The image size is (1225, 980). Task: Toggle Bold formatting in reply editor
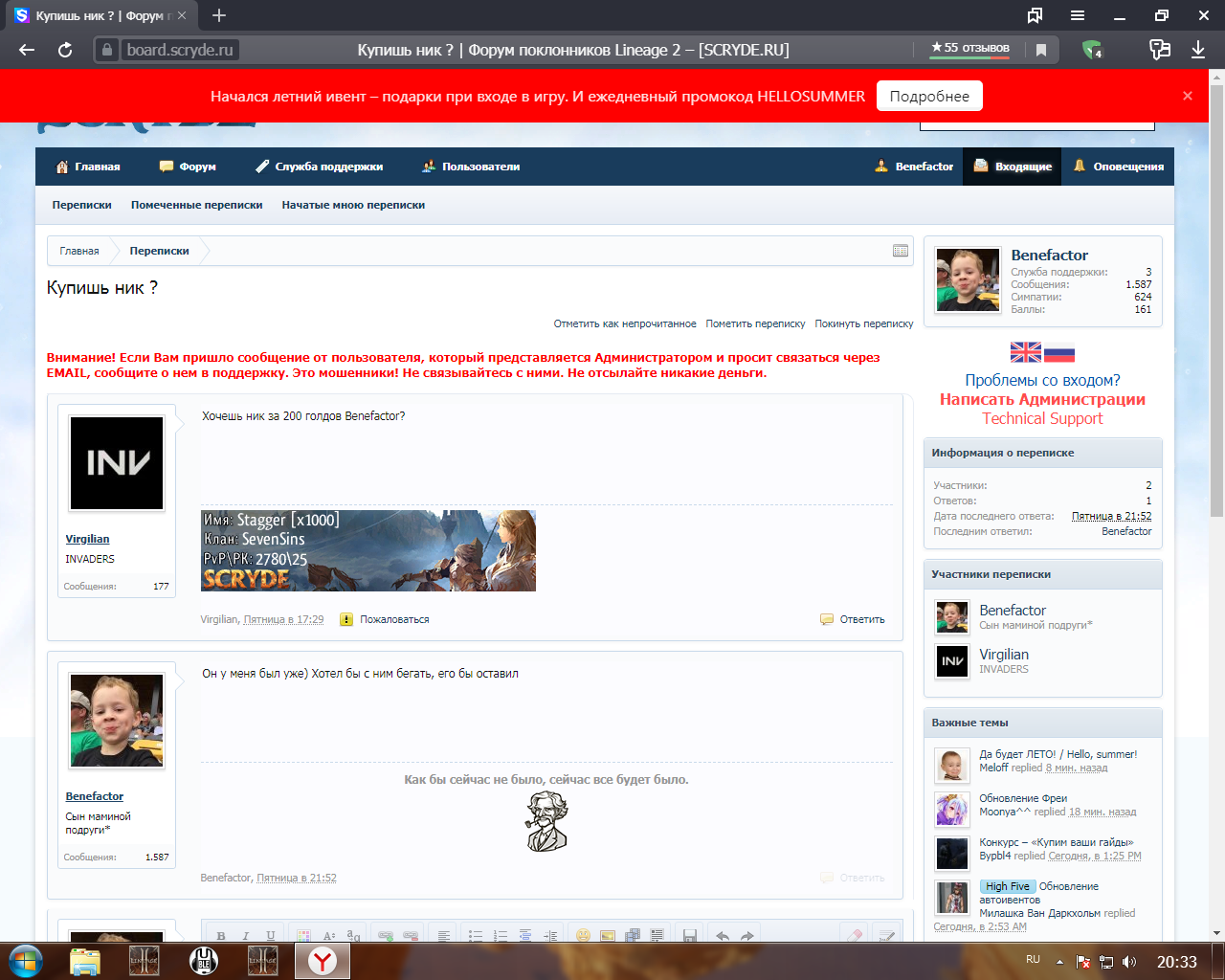click(221, 936)
